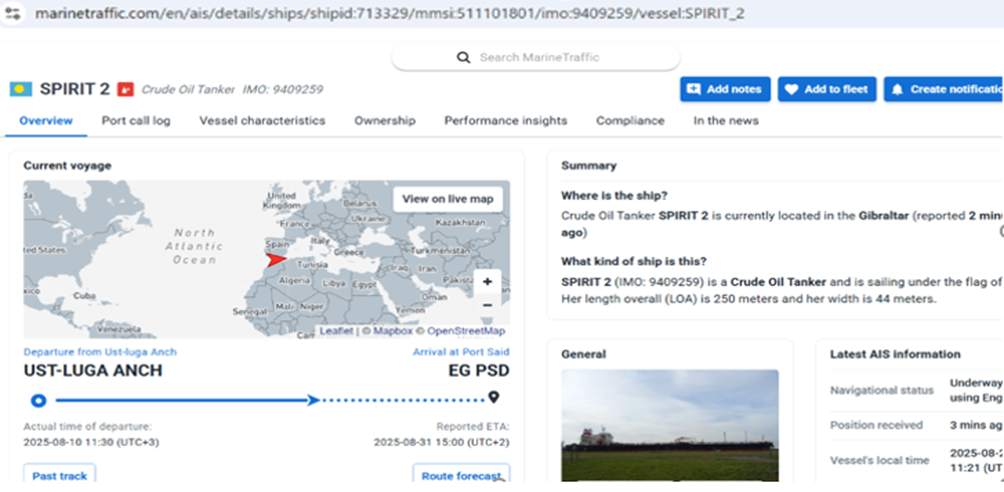Click the Add notes button
Viewport: 1004px width, 492px height.
(725, 89)
